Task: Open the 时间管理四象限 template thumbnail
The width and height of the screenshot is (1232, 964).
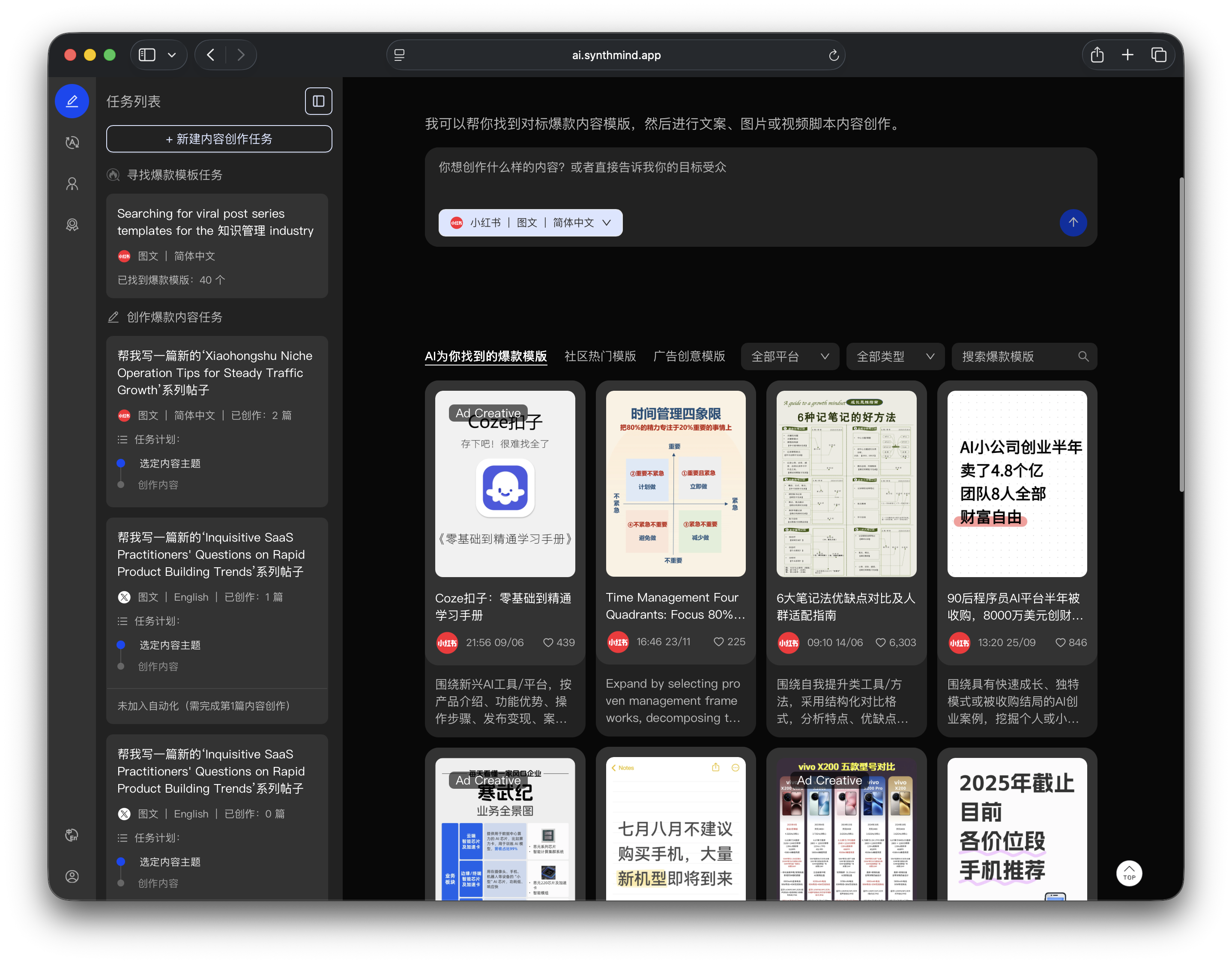Action: point(675,484)
